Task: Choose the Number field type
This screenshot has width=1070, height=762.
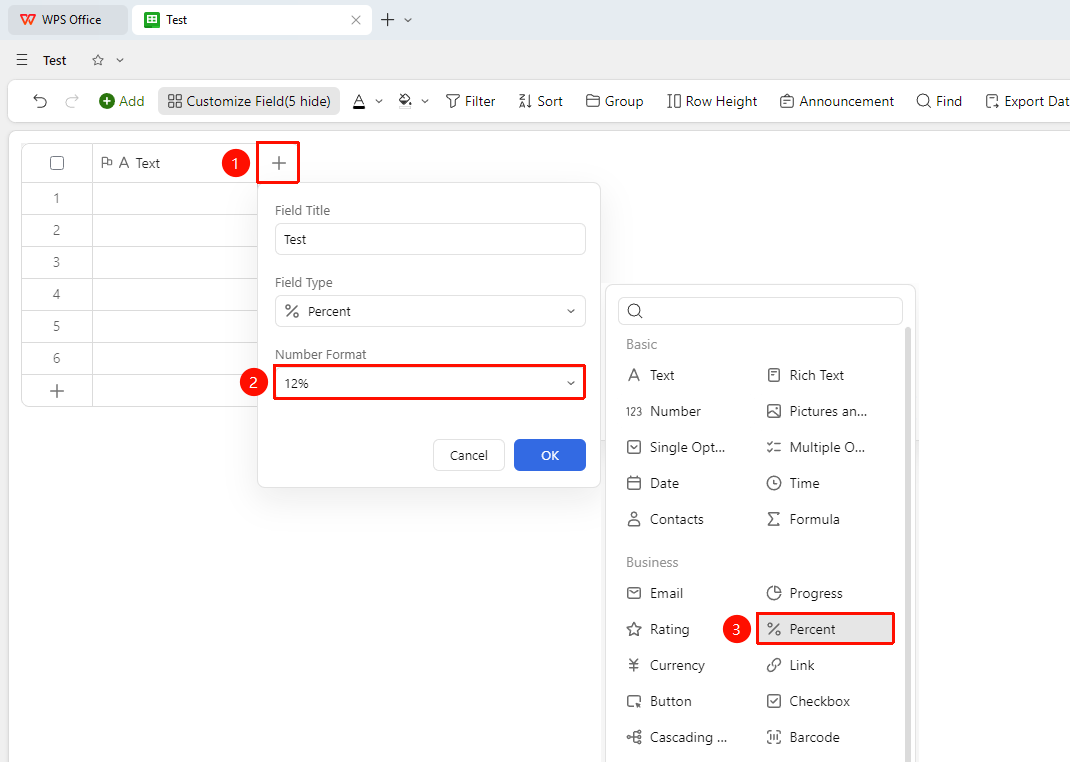Action: 663,411
